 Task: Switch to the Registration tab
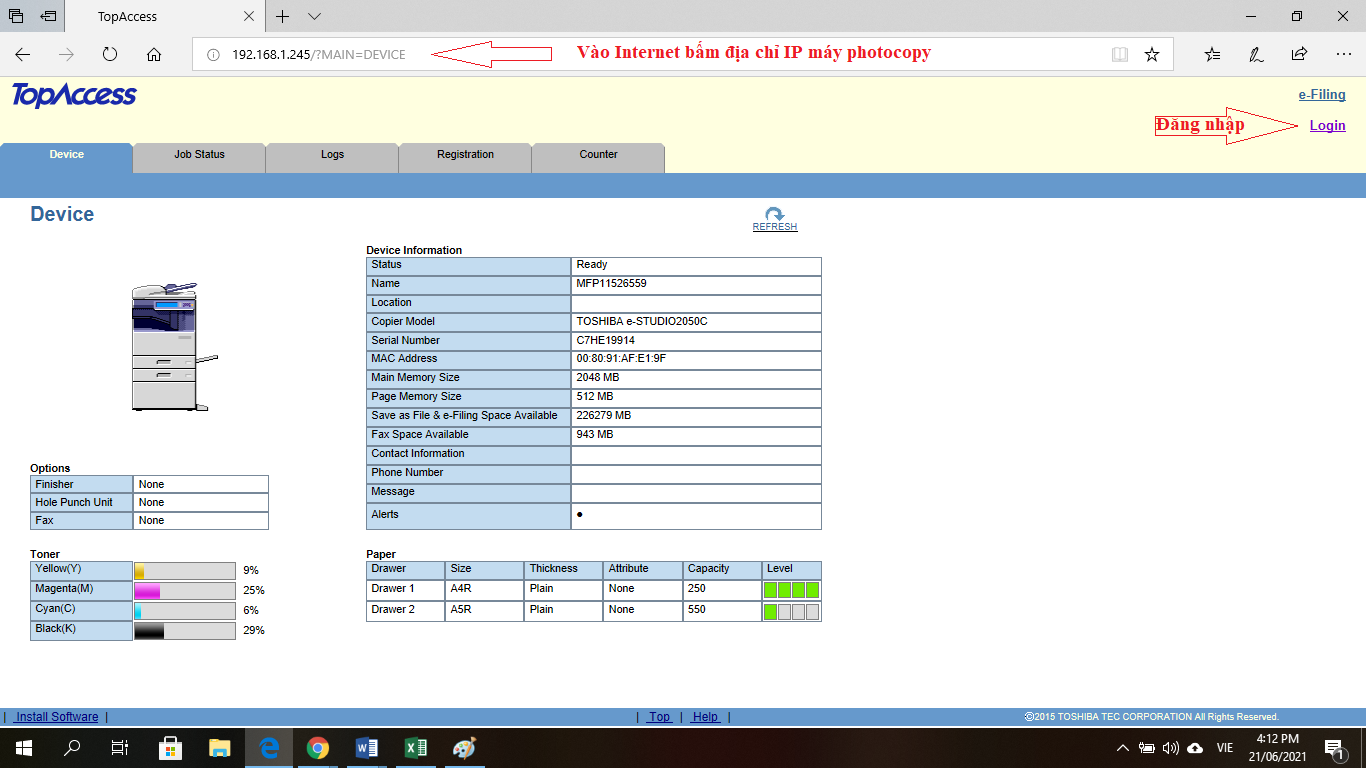click(x=465, y=155)
